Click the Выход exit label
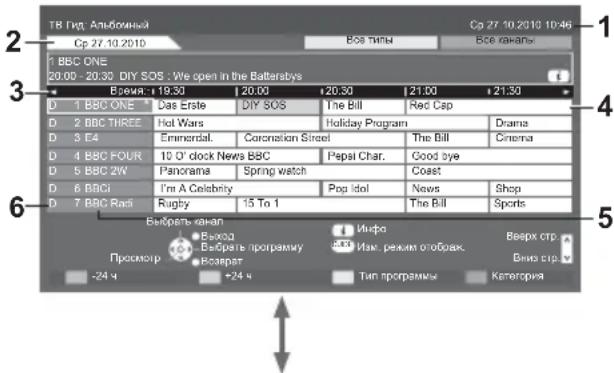This screenshot has width=614, height=373. 217,236
